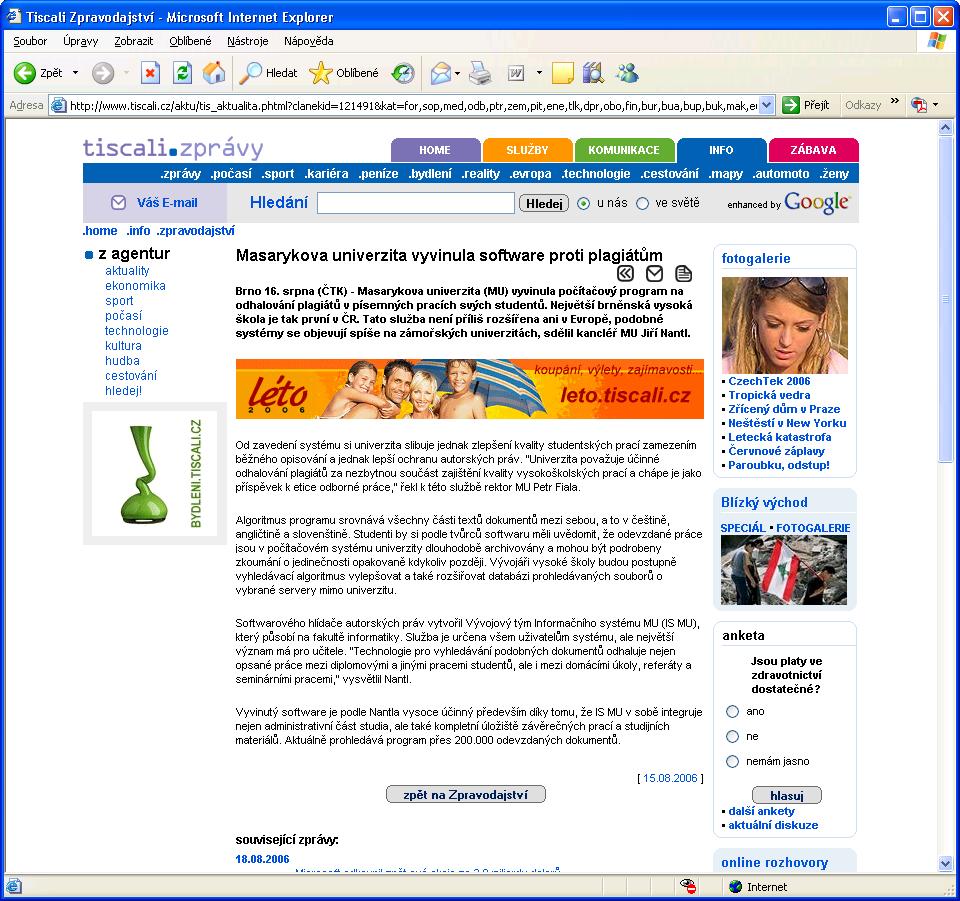Expand the Word edit dropdown arrow
The width and height of the screenshot is (960, 901).
(539, 73)
